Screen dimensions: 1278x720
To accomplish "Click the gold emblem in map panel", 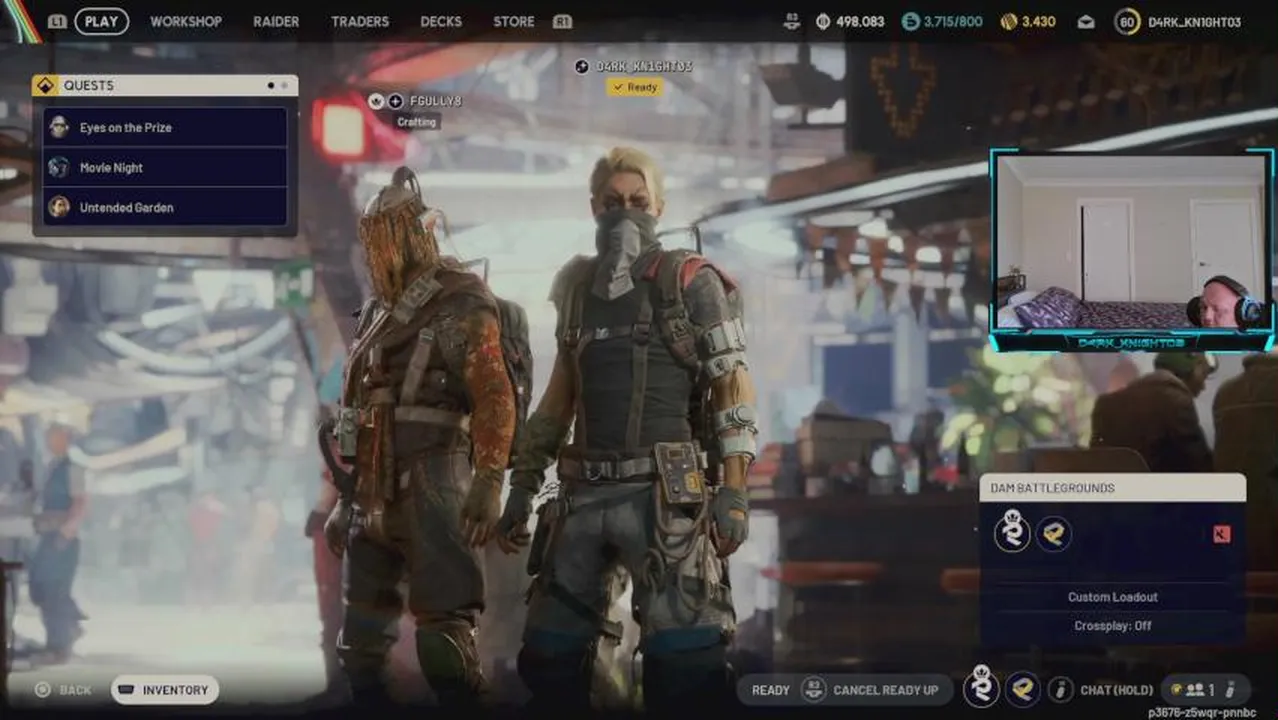I will (x=1054, y=534).
